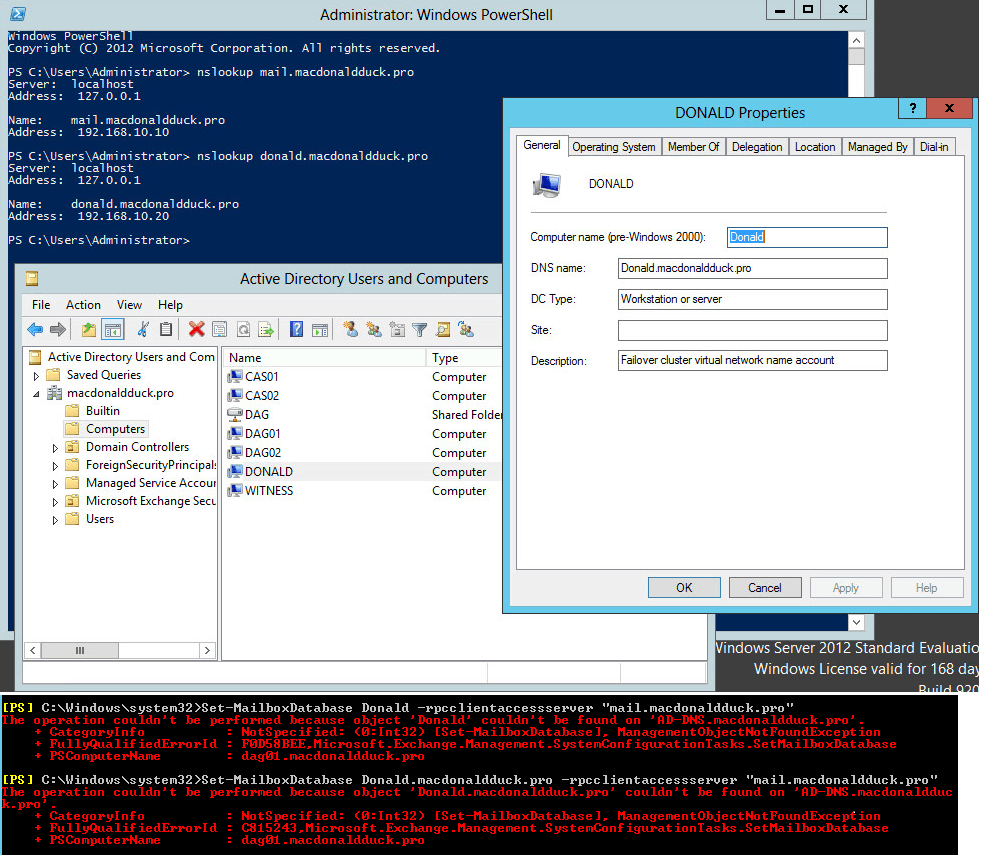
Task: Open the Action menu
Action: tap(83, 305)
